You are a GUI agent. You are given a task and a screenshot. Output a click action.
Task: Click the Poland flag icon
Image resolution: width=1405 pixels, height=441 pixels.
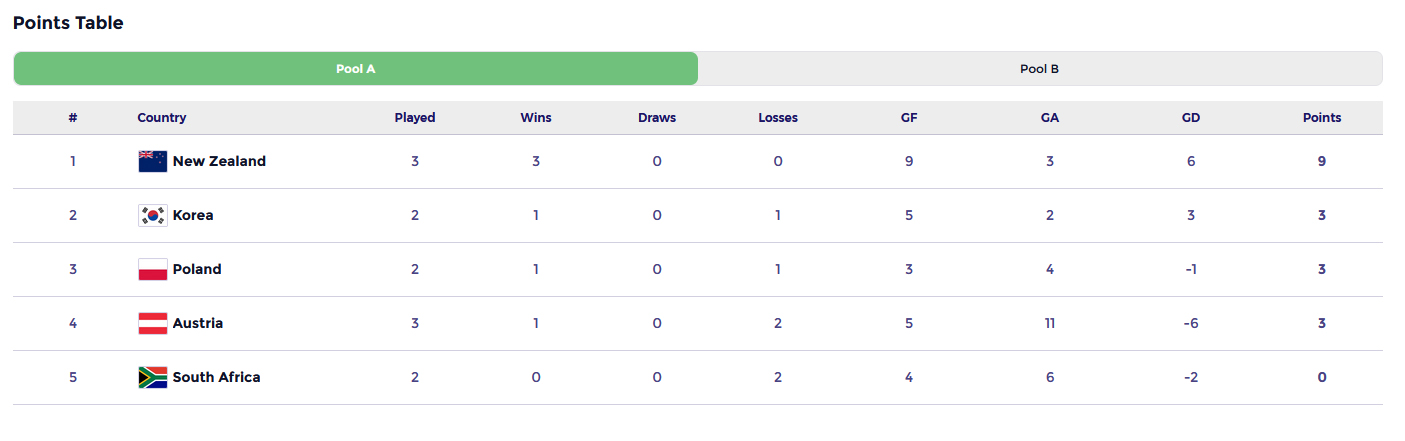pos(152,269)
